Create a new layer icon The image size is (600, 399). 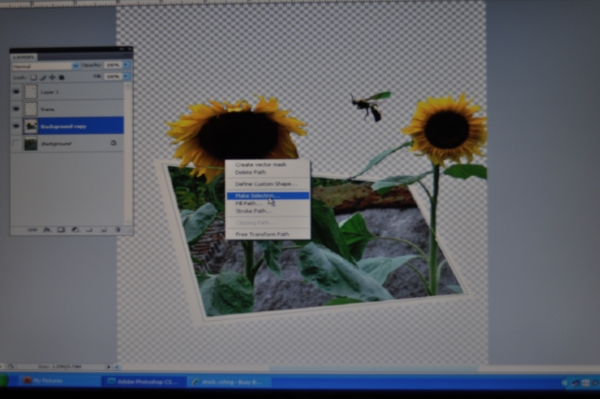tap(103, 230)
